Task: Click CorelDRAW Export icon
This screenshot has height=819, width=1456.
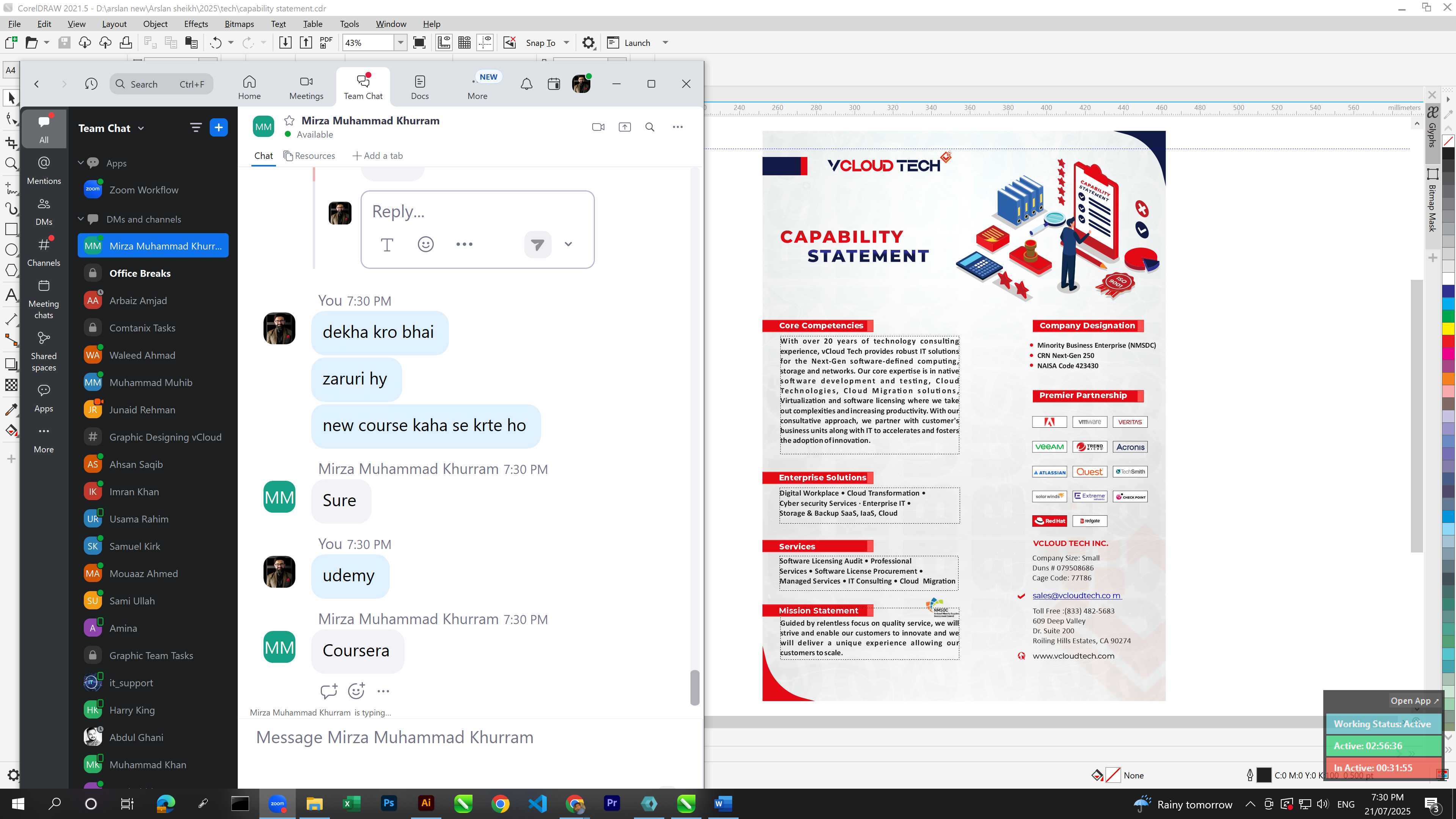Action: tap(306, 43)
